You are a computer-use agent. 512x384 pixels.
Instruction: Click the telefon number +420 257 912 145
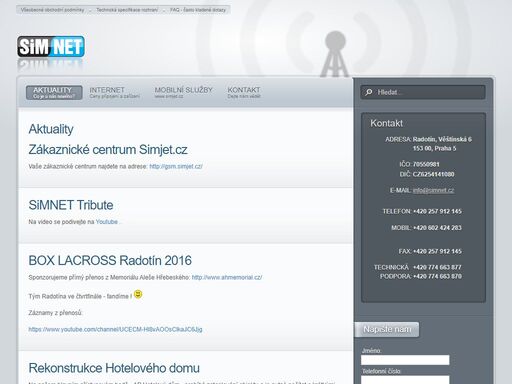tap(437, 211)
